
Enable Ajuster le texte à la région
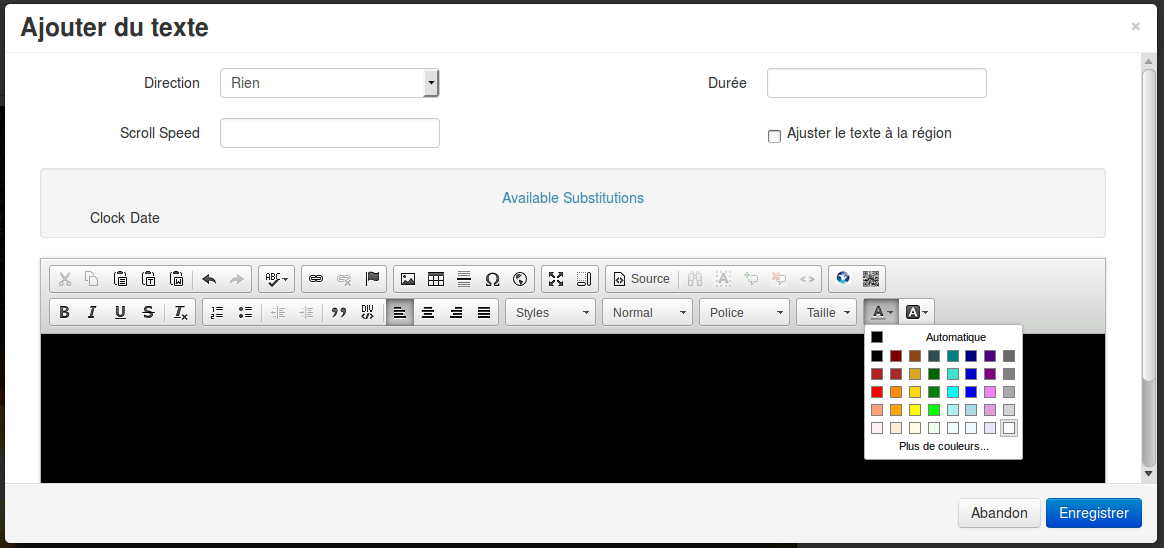(x=774, y=136)
